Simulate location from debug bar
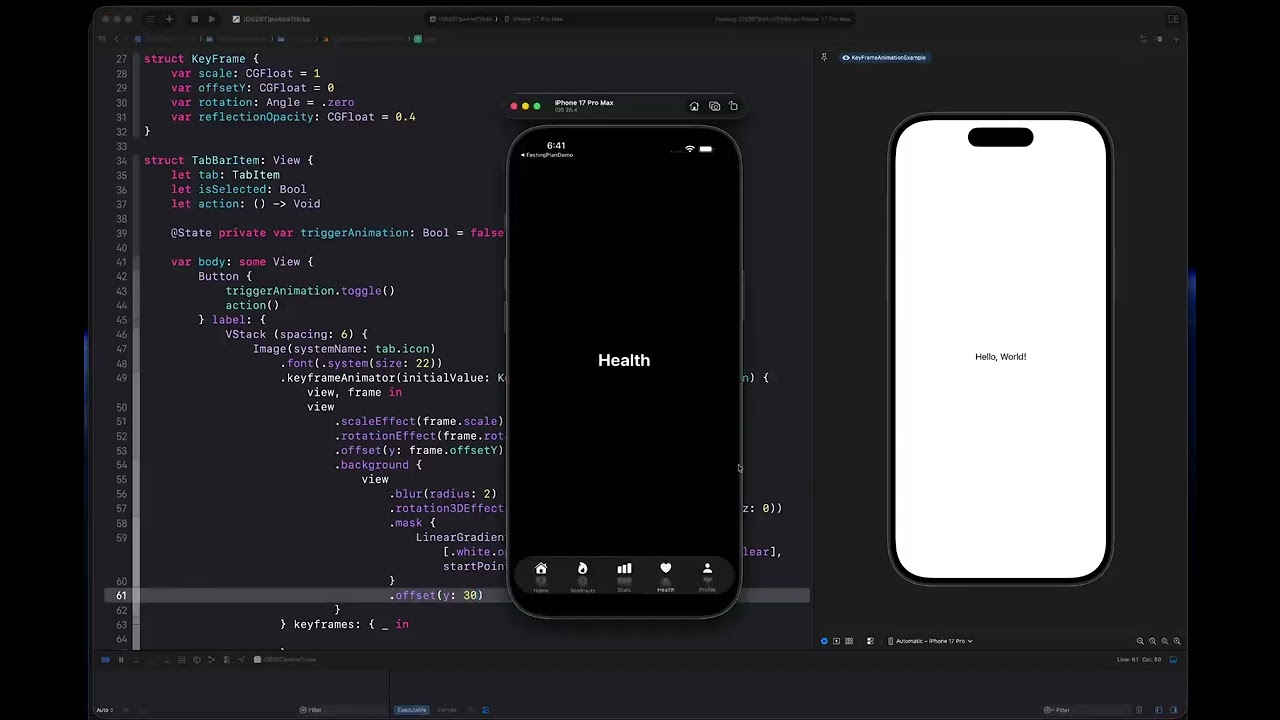 click(241, 659)
